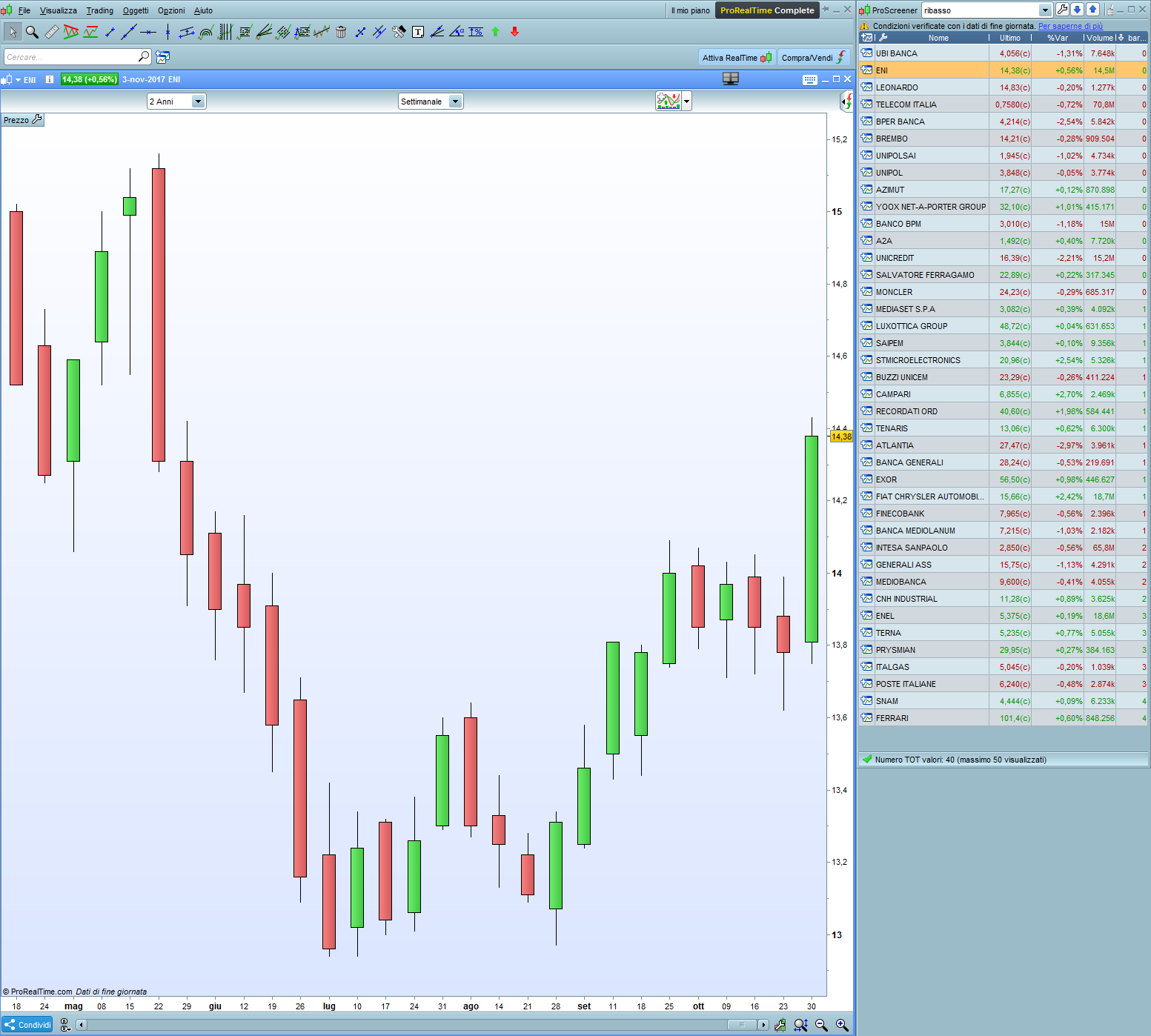
Task: Click the chart horizontal scrollbar thumb
Action: click(x=742, y=1025)
